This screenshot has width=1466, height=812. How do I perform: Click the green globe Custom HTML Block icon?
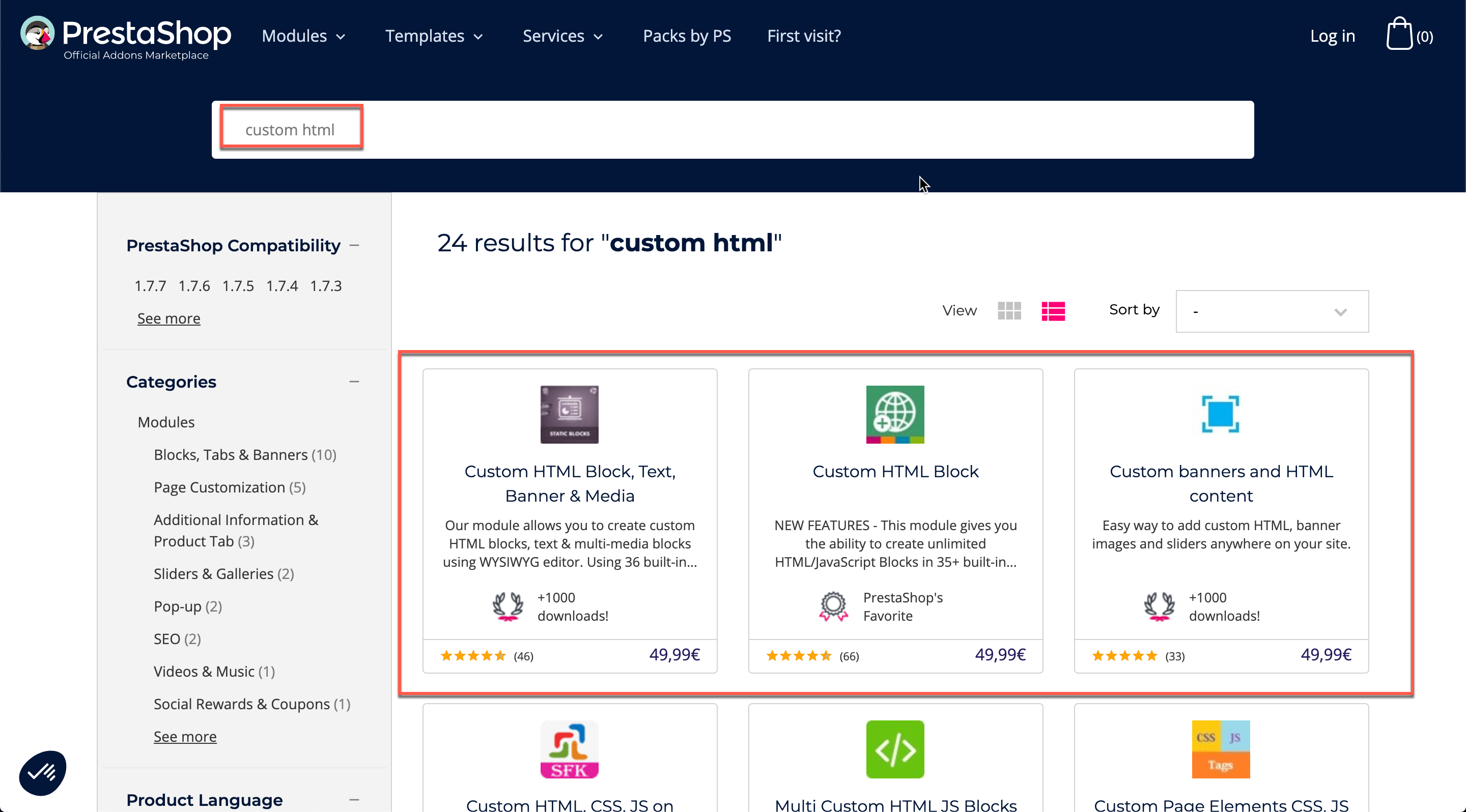895,414
